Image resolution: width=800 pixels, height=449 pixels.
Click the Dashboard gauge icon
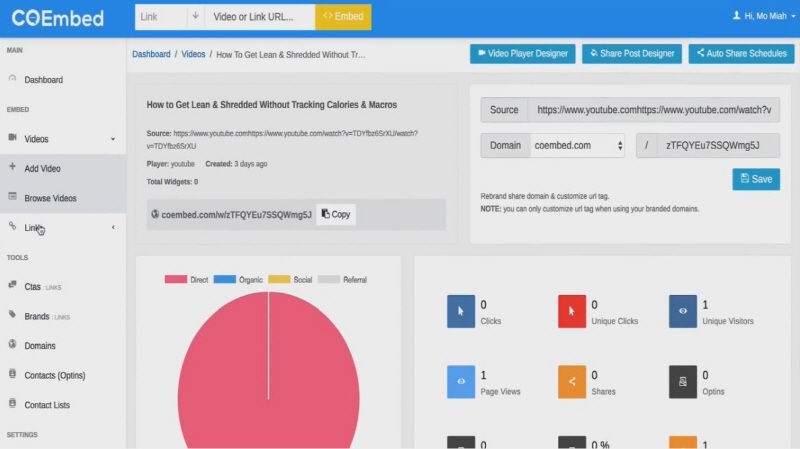12,79
